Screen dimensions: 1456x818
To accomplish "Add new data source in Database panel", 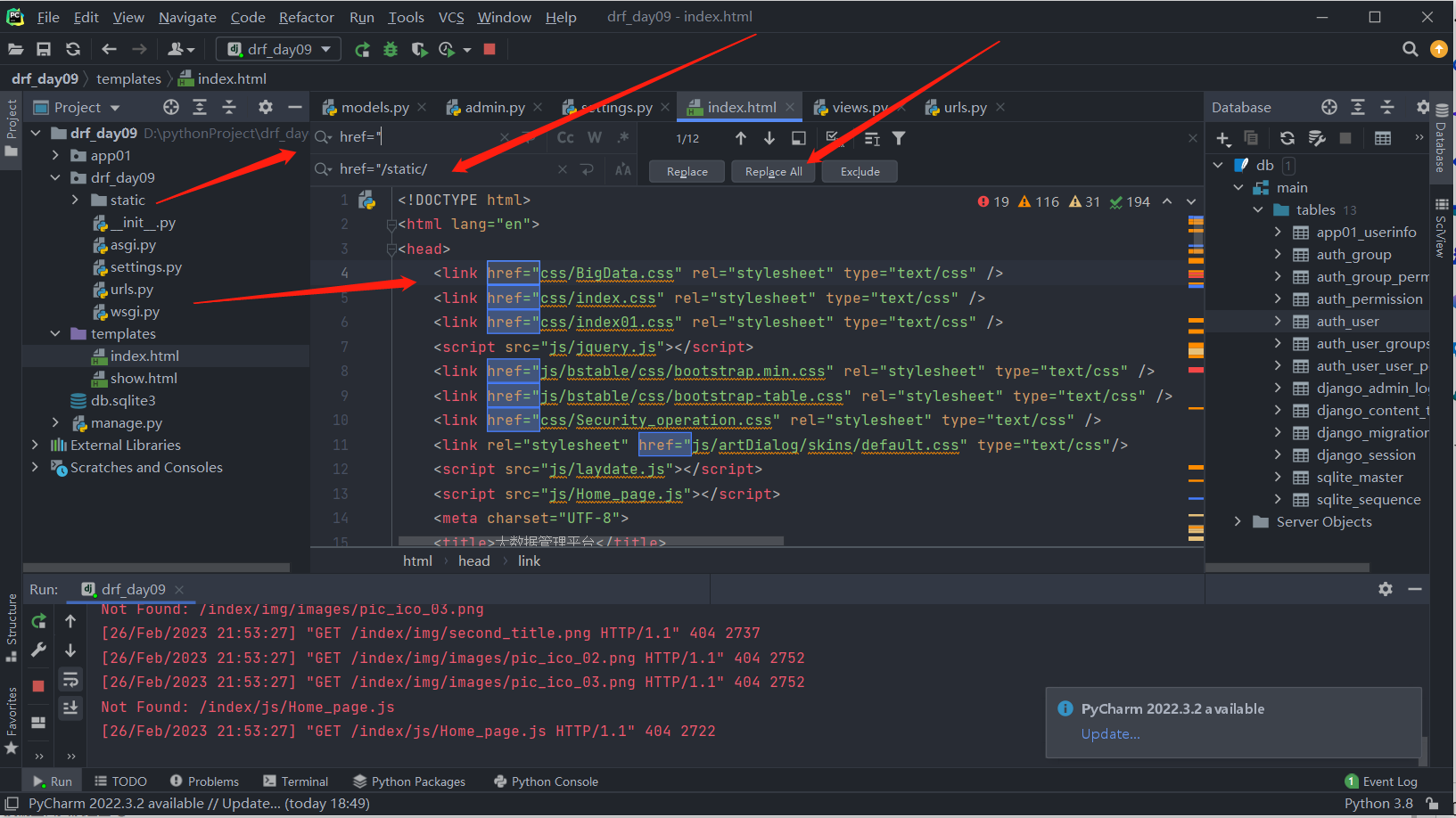I will click(1223, 138).
